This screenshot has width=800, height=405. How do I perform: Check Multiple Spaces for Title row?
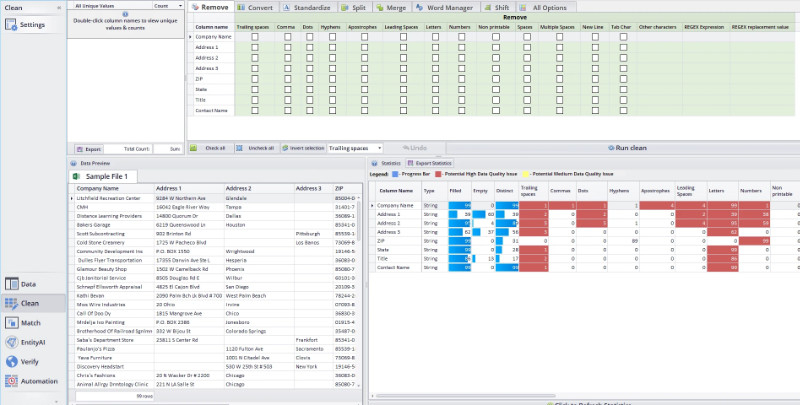(x=559, y=99)
